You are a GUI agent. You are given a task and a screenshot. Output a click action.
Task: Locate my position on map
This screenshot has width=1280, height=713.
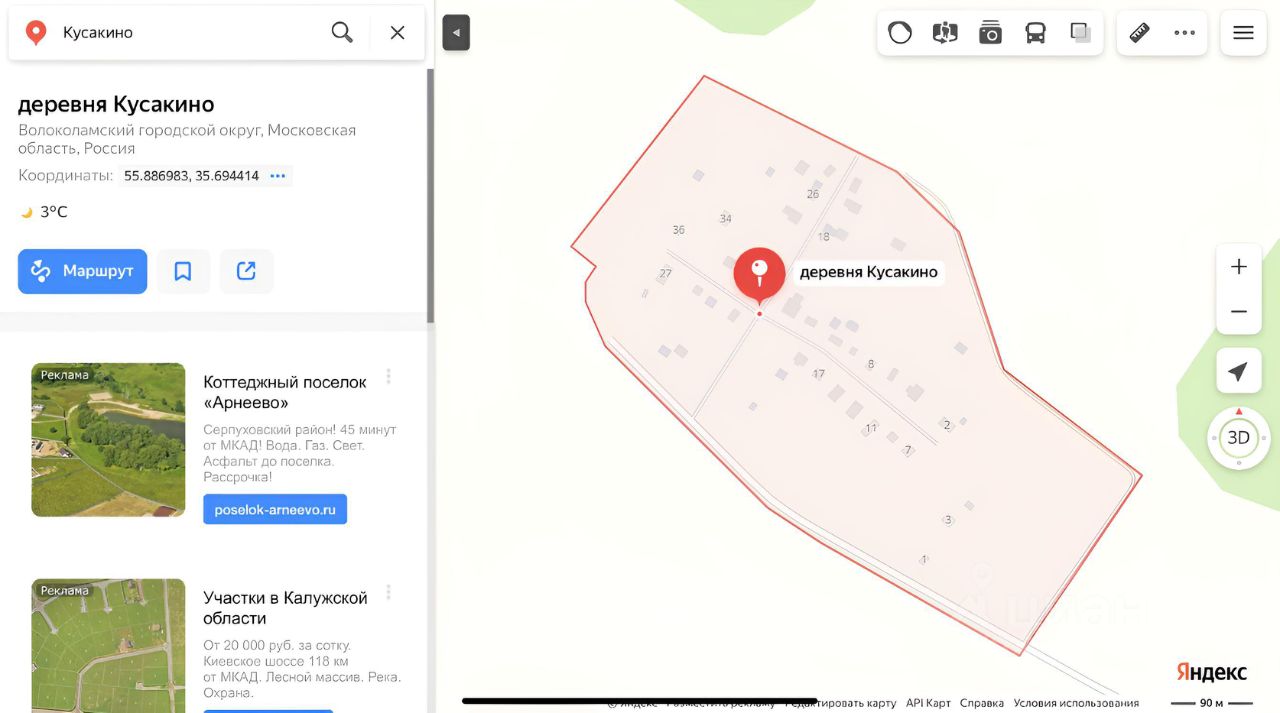tap(1238, 372)
